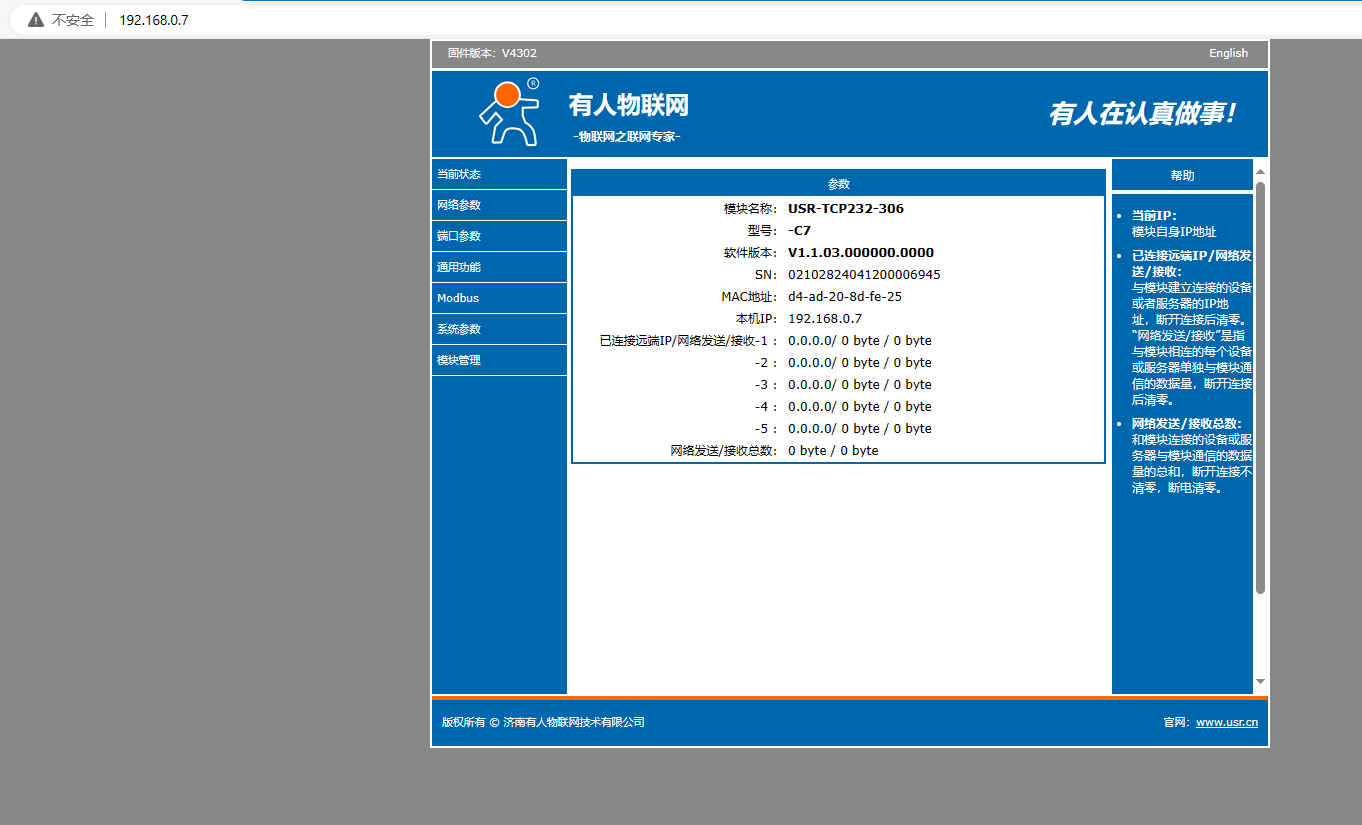The image size is (1362, 825).
Task: Click the 网络发送/接收总数 help heading
Action: click(1187, 424)
